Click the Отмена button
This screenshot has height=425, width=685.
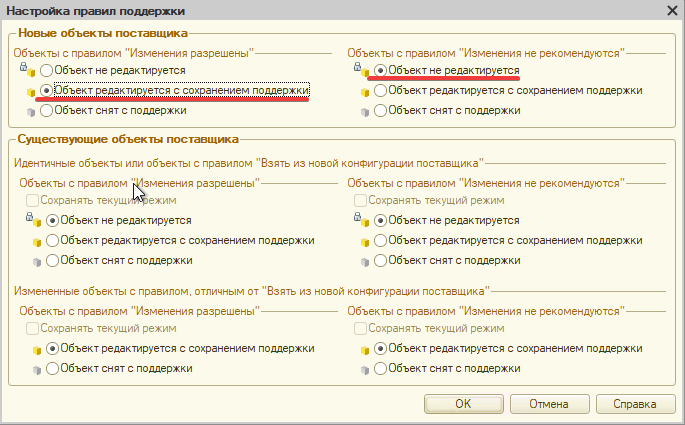click(549, 404)
